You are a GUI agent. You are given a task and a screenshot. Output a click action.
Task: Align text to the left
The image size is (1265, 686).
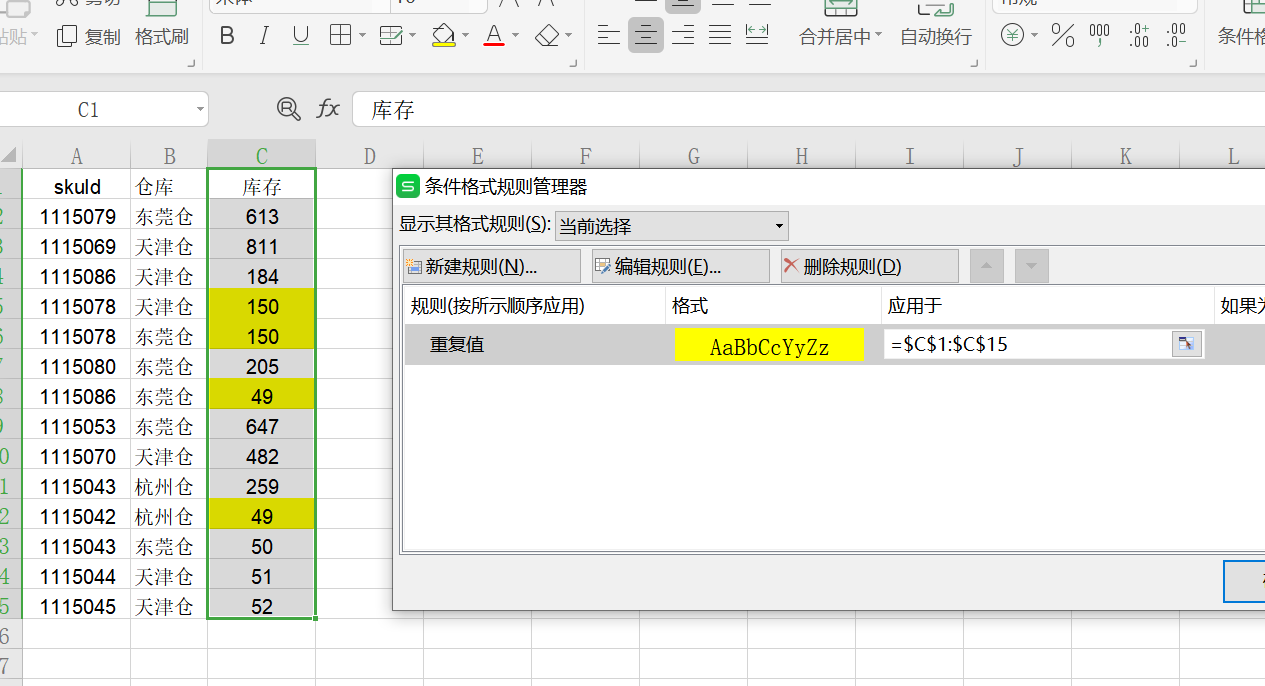608,37
